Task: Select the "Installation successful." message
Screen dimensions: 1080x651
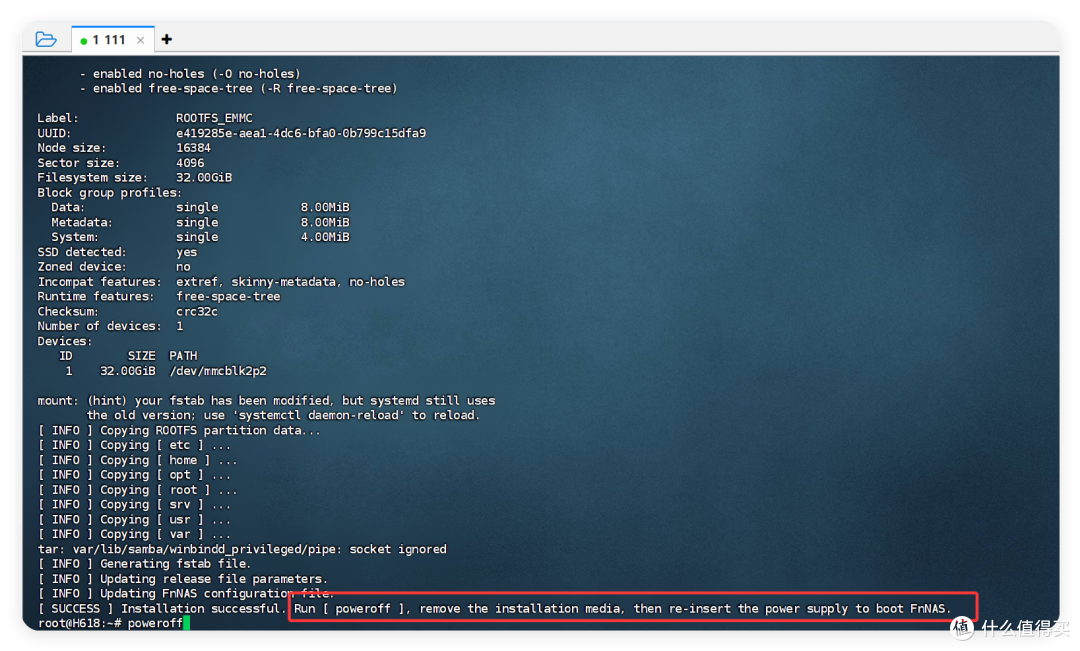Action: 203,608
